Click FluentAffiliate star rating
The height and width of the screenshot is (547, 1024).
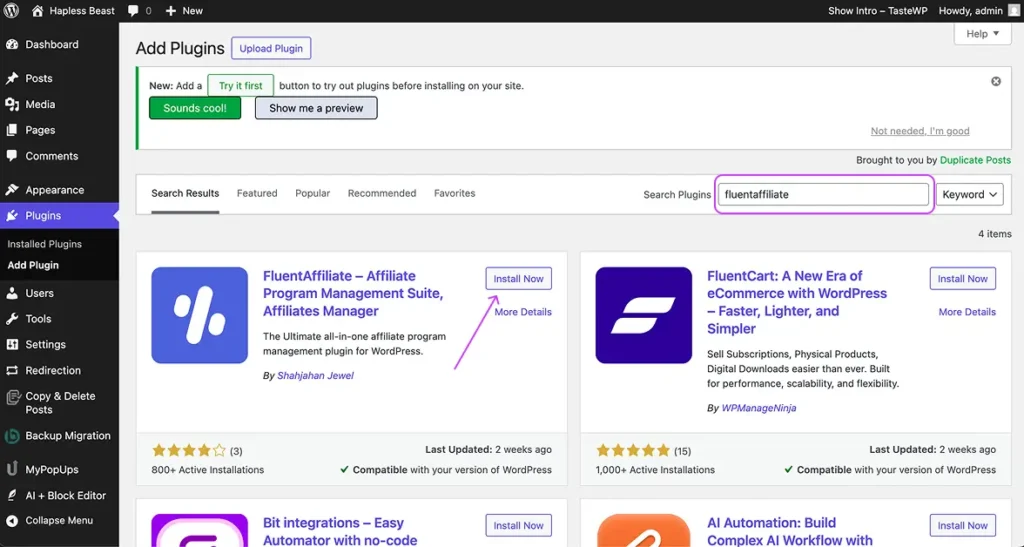[189, 450]
